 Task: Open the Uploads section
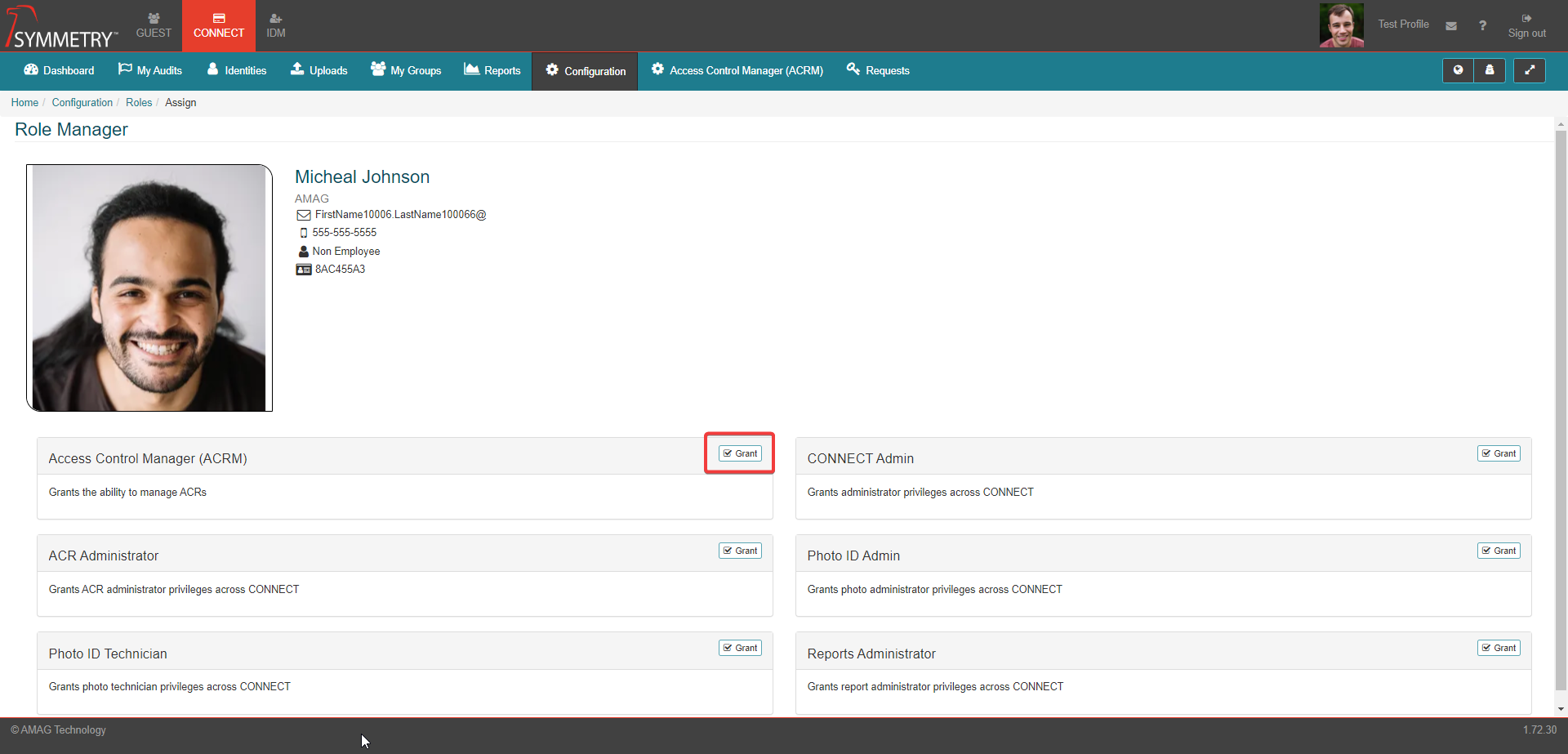(319, 70)
